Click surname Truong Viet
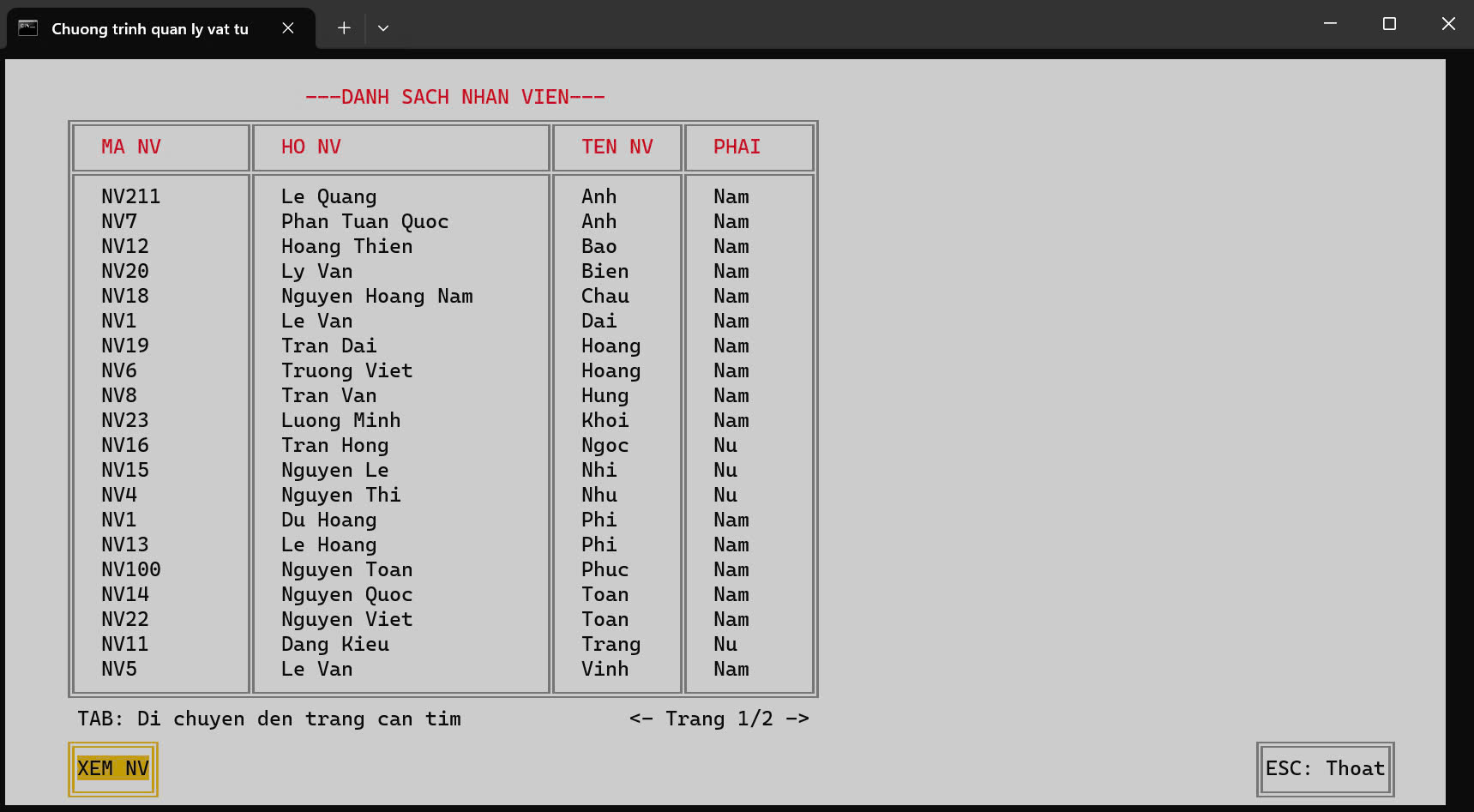1474x812 pixels. point(347,371)
